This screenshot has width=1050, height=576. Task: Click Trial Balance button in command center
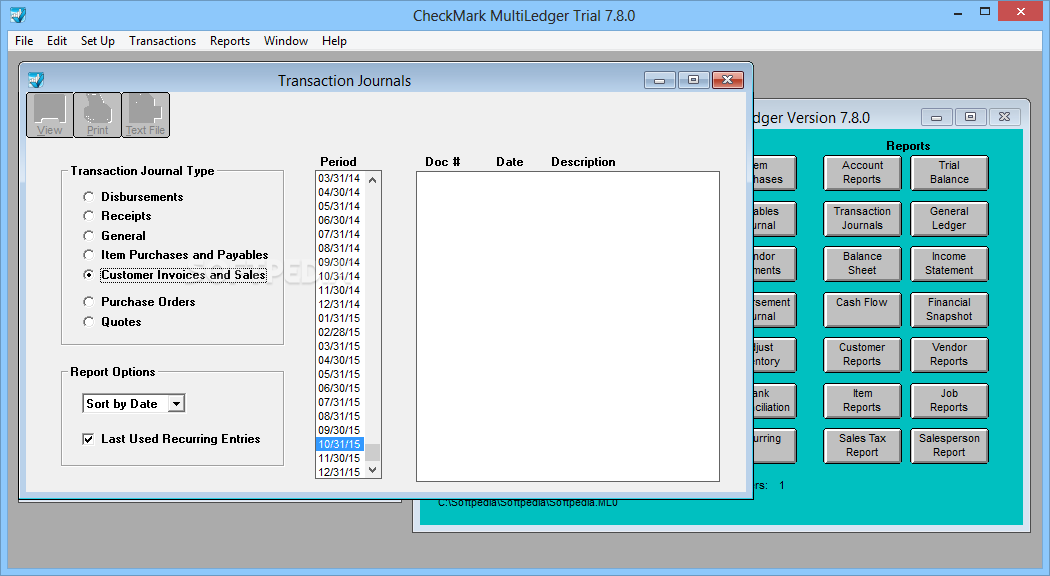click(949, 173)
